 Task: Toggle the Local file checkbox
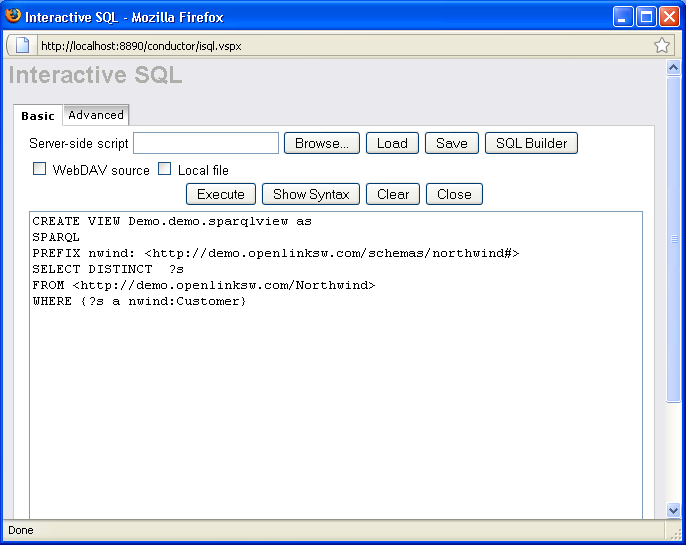pyautogui.click(x=165, y=169)
